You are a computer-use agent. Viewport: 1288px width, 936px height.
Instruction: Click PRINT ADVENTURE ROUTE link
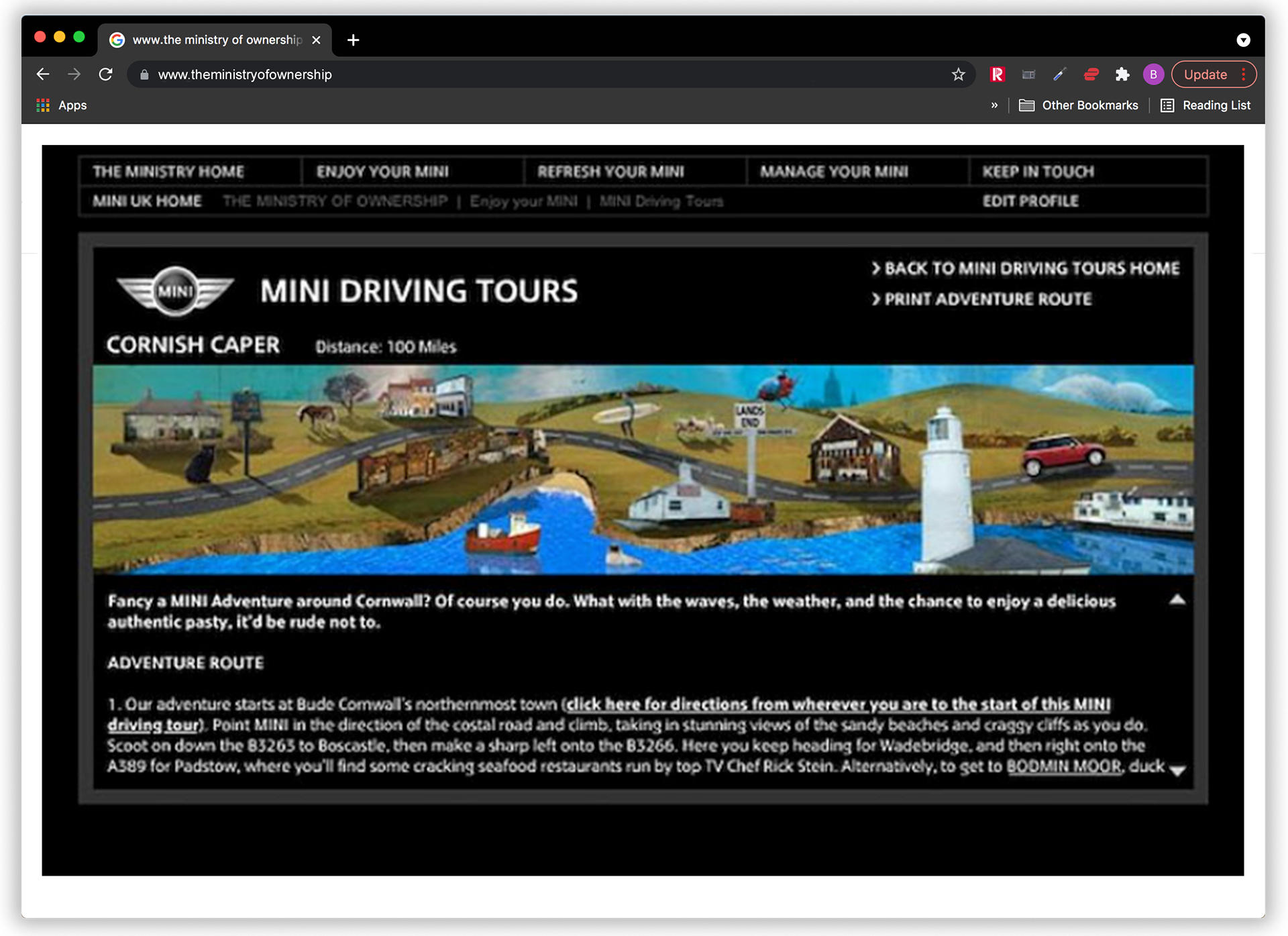coord(981,299)
